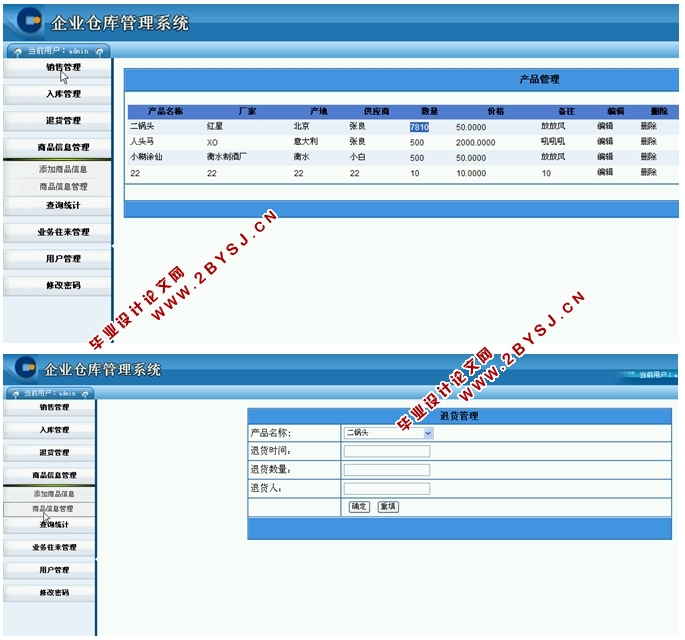Click the logo icon in top screenshot header
685x640 pixels.
tap(31, 20)
